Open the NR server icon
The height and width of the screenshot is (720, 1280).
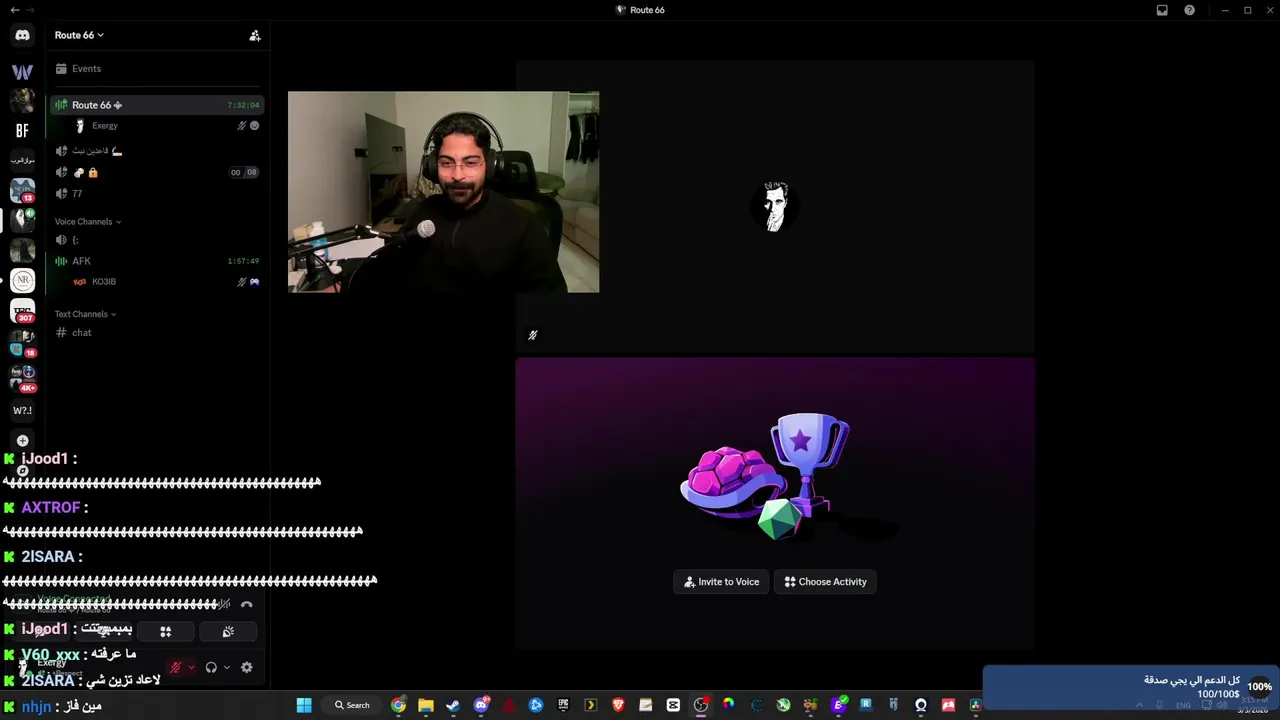(22, 280)
